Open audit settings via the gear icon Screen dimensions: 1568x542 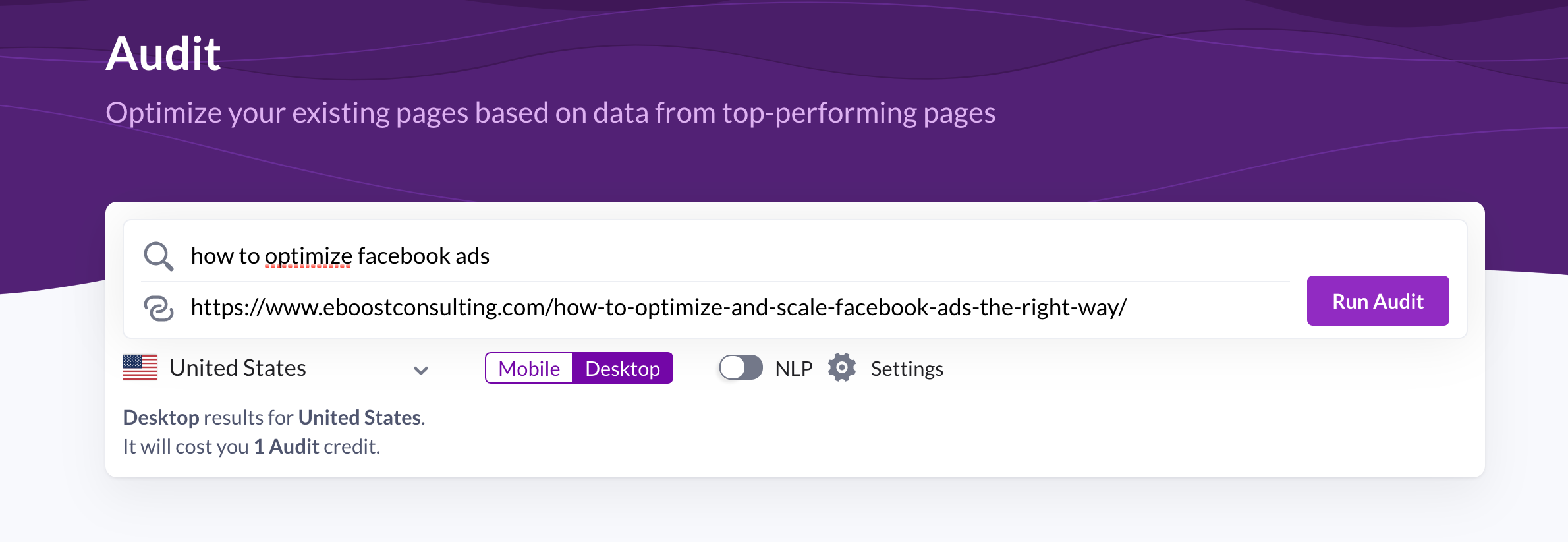(841, 368)
